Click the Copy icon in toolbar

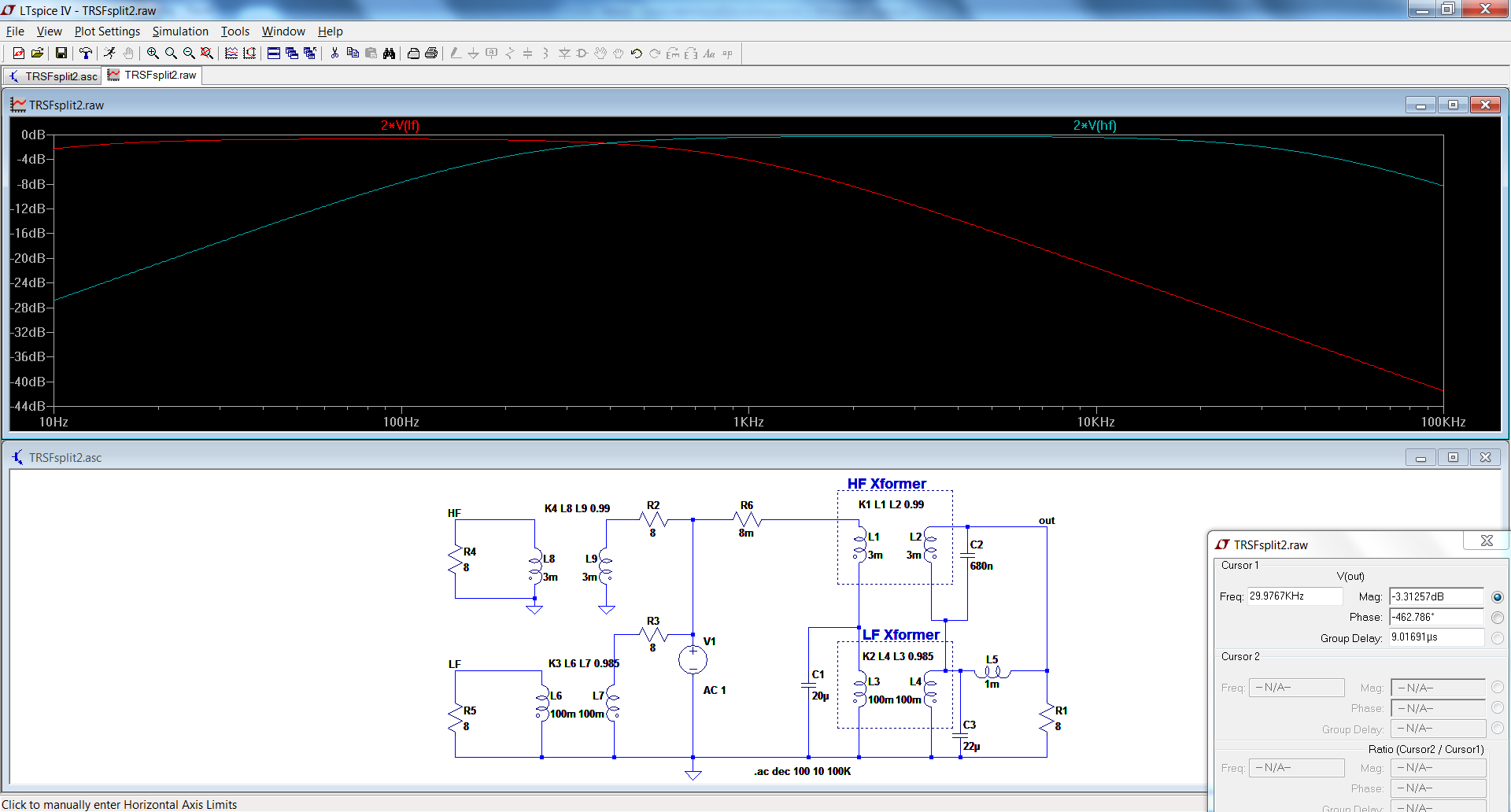point(353,54)
